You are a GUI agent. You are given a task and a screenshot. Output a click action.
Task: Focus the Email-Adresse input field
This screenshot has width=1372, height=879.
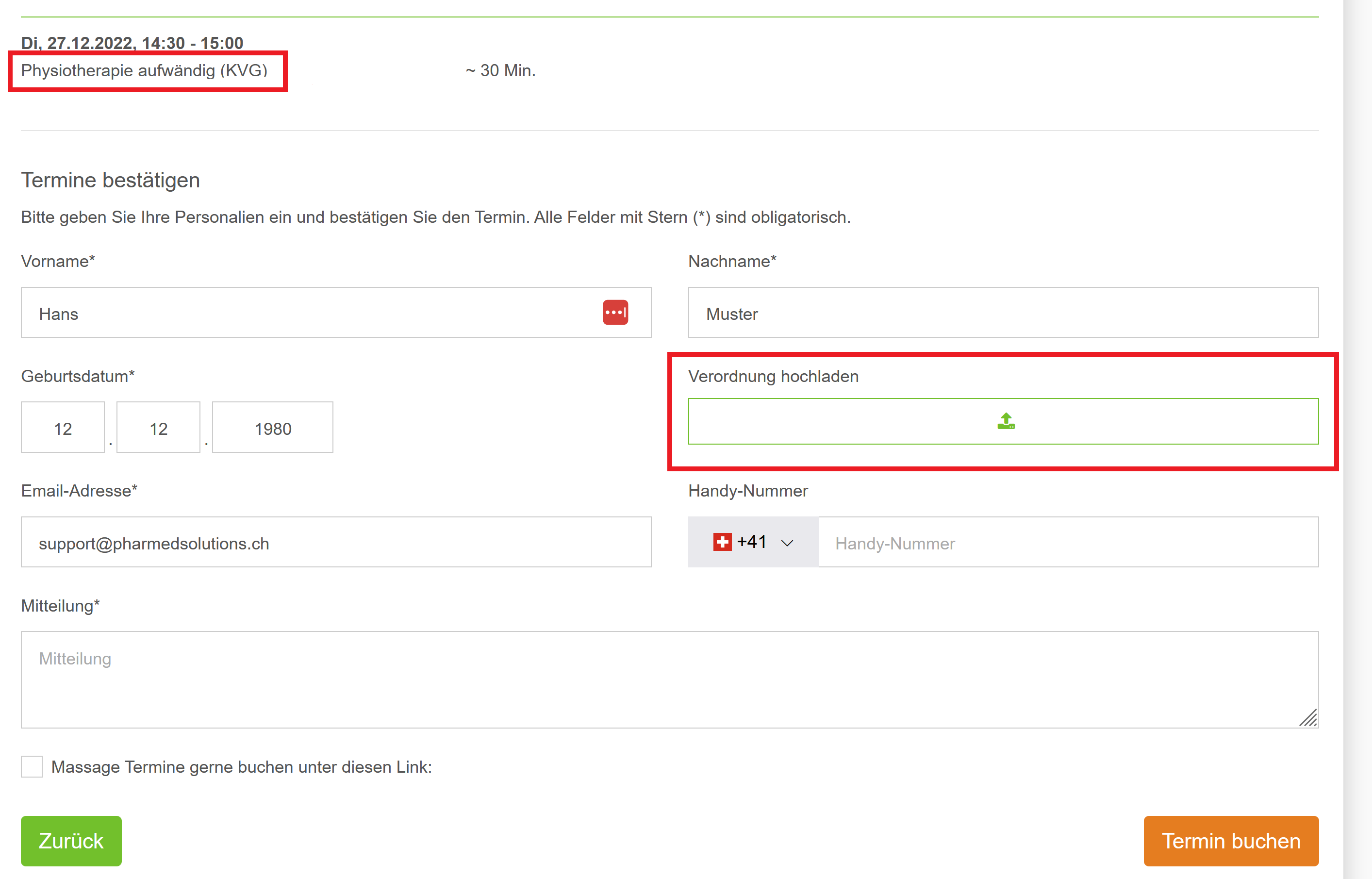tap(336, 542)
